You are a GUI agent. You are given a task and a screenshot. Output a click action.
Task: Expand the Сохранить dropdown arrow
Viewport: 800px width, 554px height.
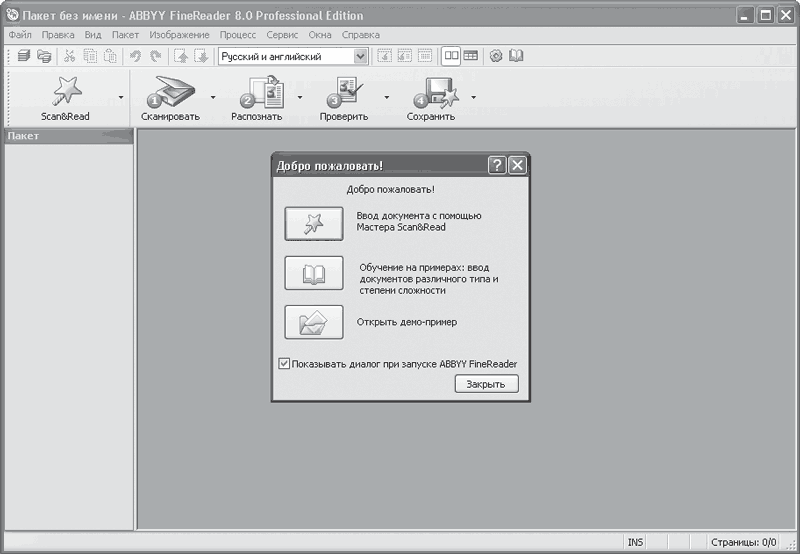pyautogui.click(x=473, y=97)
